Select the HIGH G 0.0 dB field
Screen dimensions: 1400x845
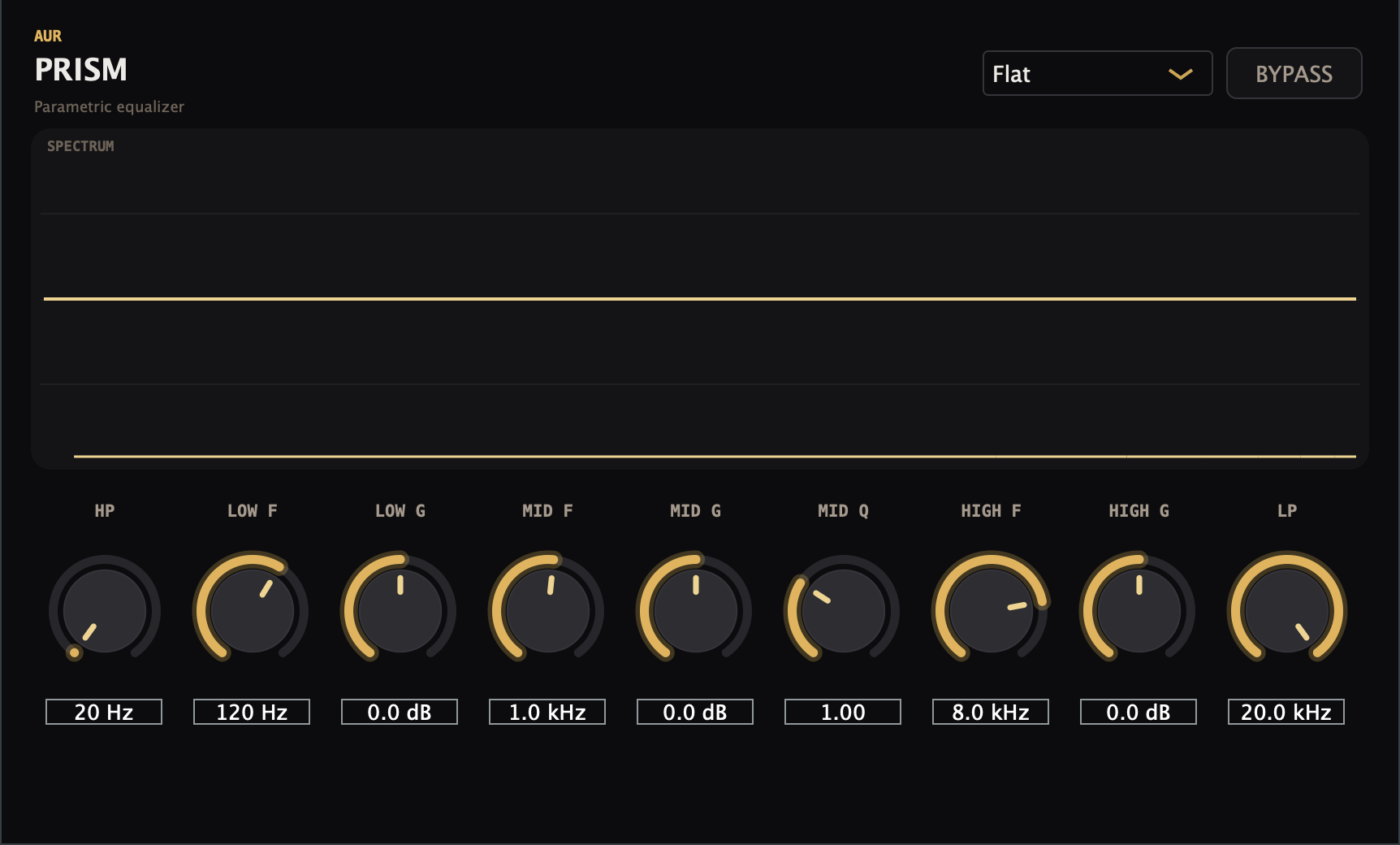click(x=1139, y=712)
